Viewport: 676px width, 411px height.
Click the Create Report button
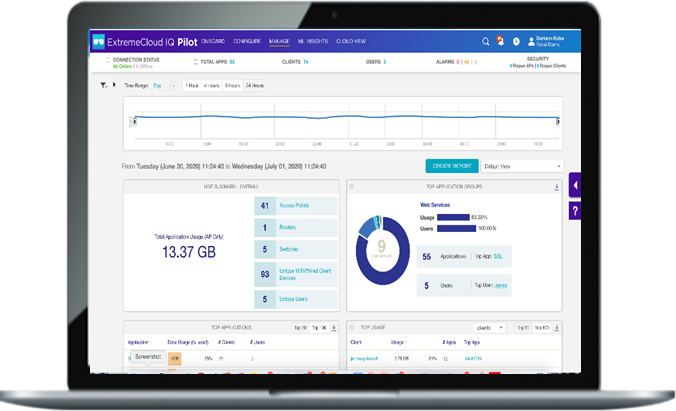point(452,166)
